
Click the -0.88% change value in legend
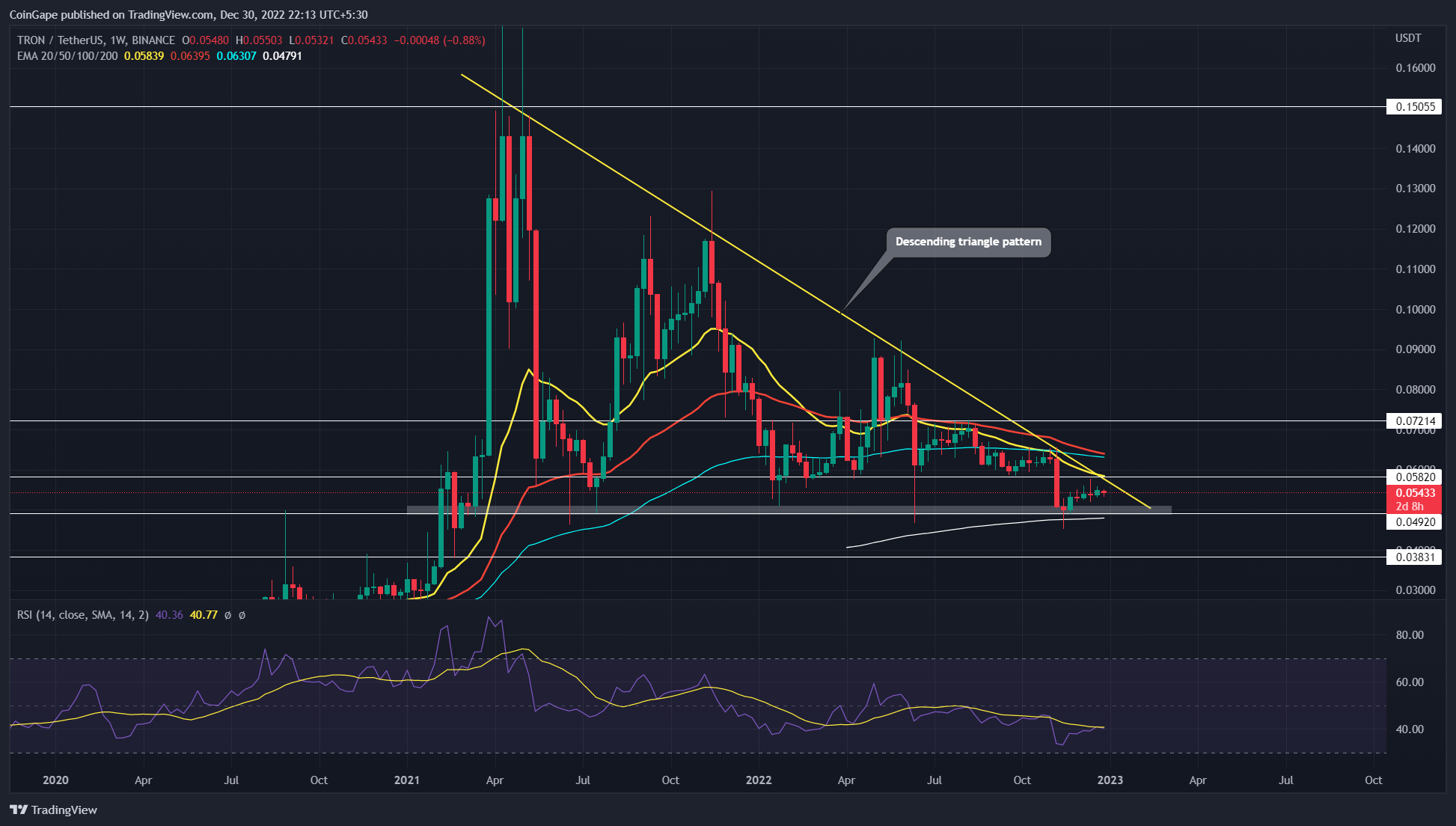(x=464, y=40)
